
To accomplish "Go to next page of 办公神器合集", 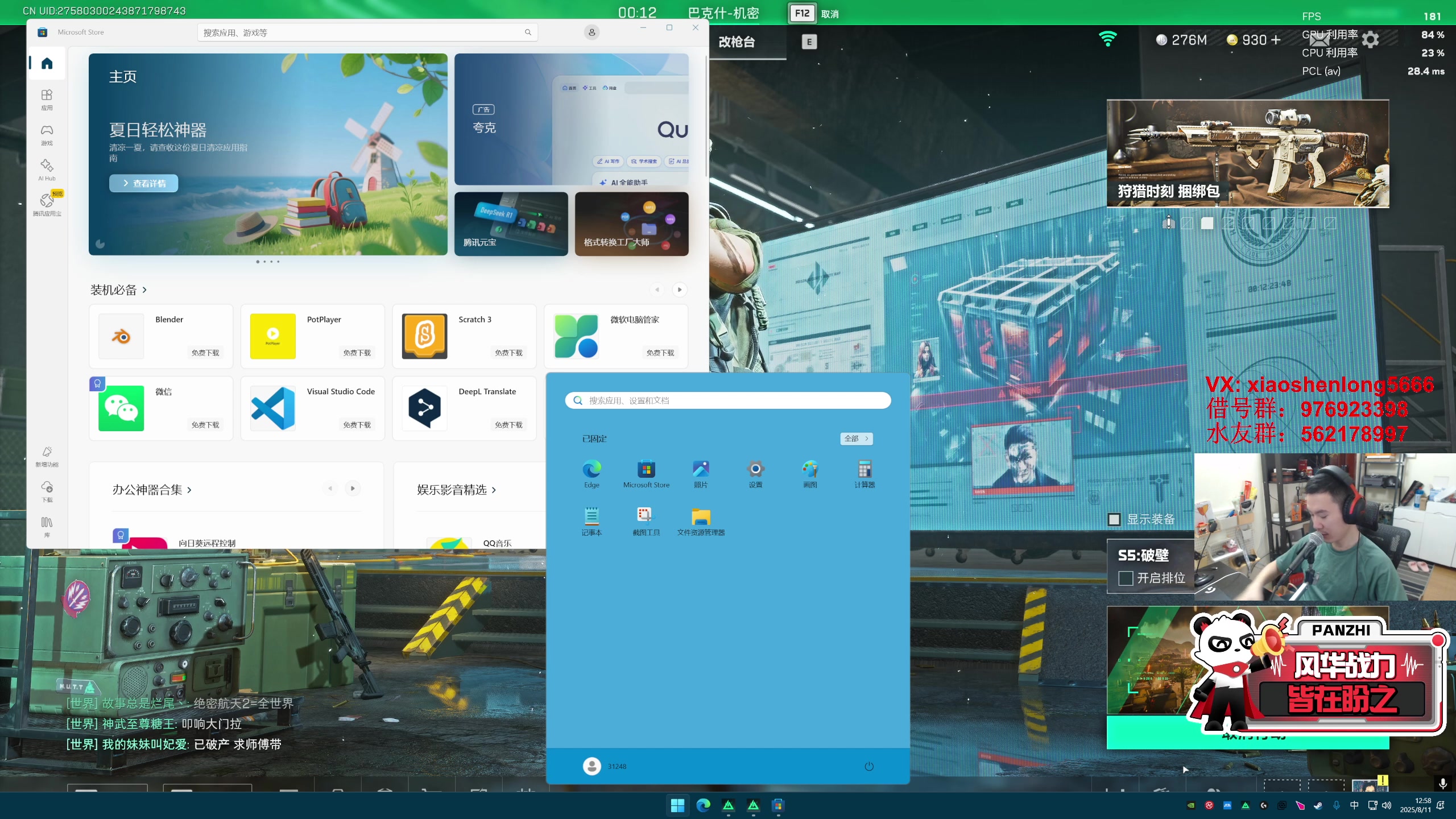I will coord(353,488).
